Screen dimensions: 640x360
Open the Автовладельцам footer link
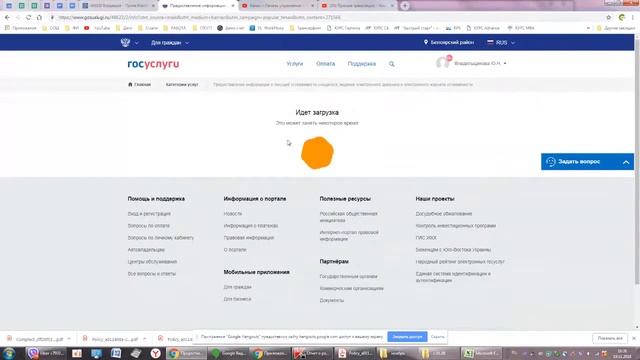146,250
